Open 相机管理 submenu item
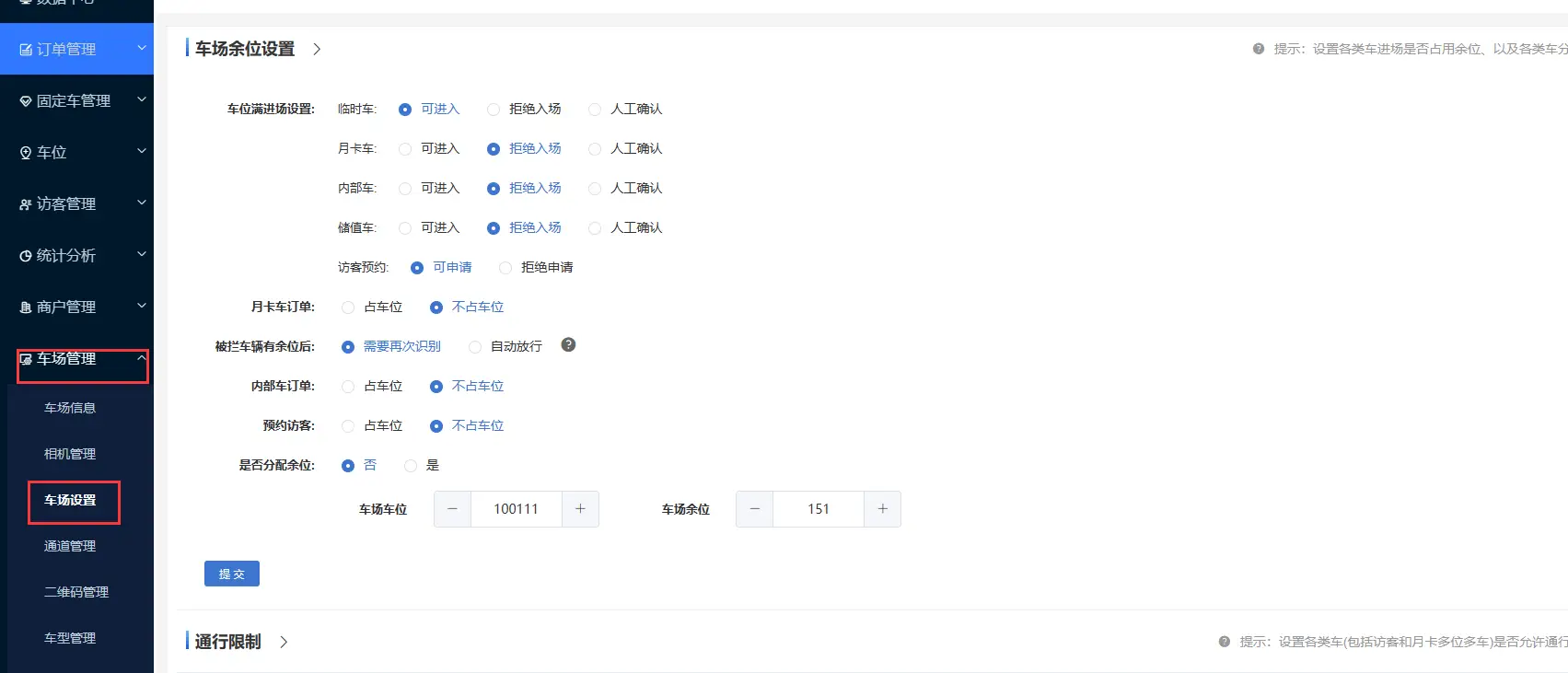This screenshot has width=1568, height=673. coord(70,454)
